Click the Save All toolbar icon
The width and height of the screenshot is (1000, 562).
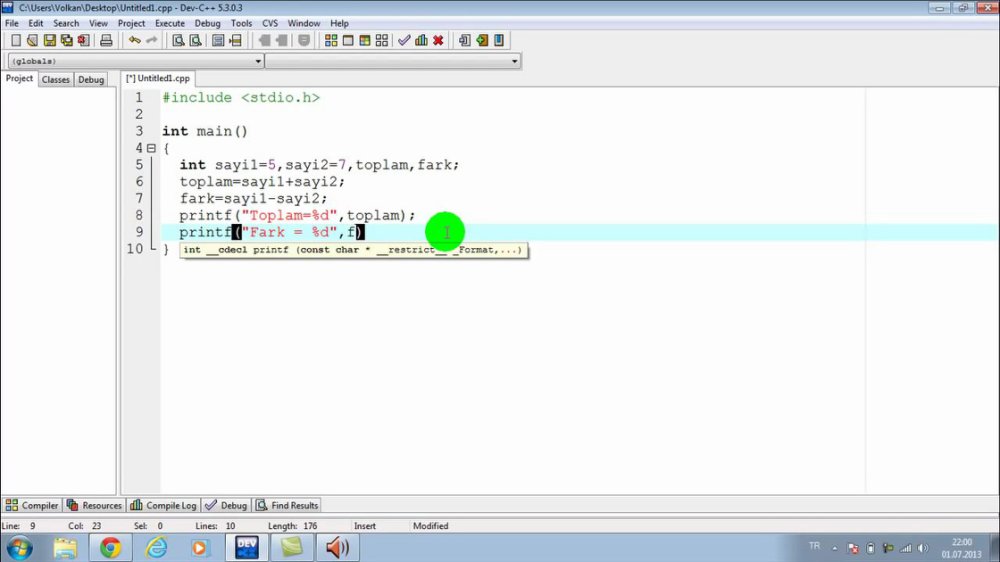(x=66, y=40)
